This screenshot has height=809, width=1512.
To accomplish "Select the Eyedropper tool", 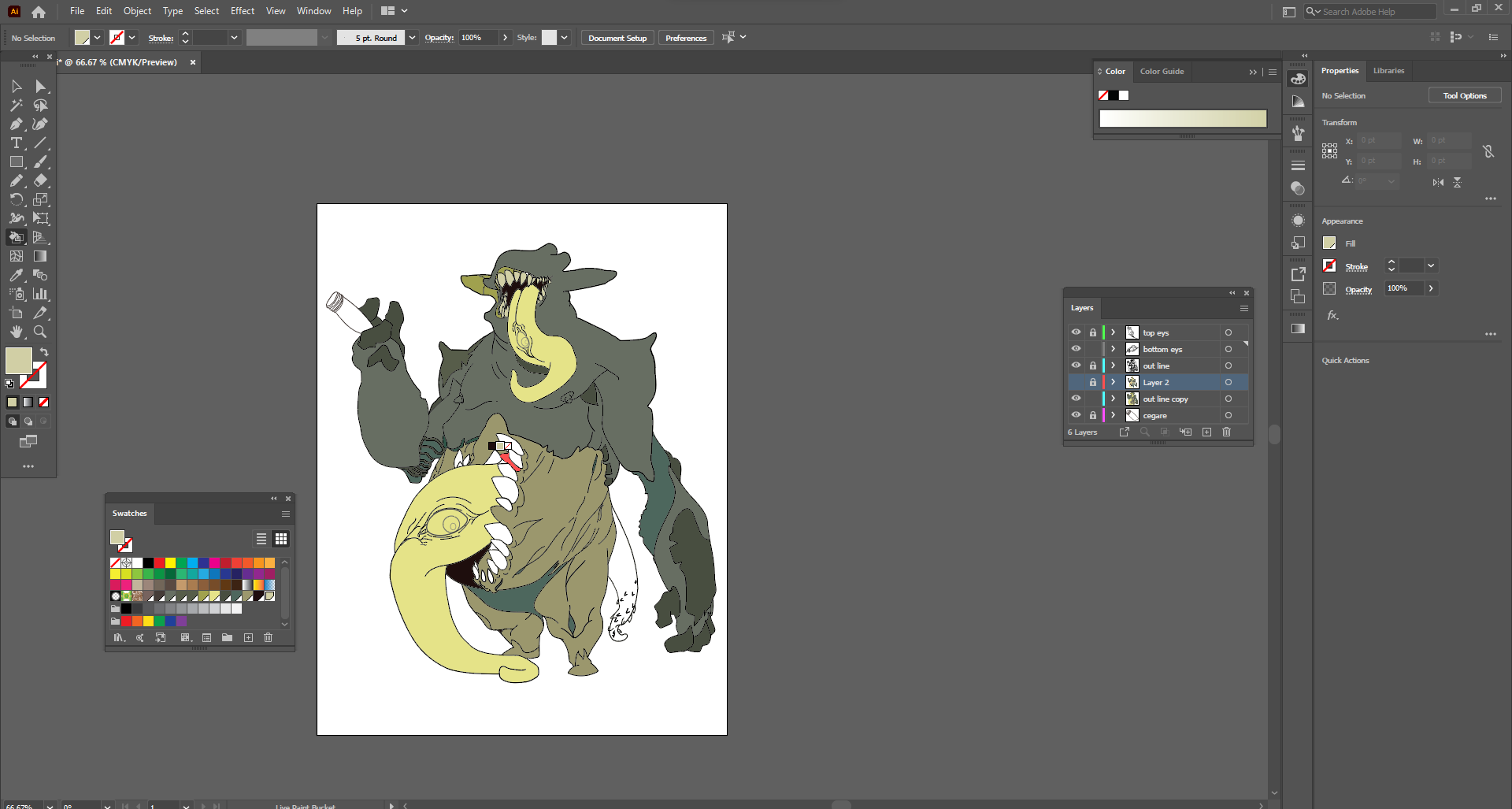I will tap(16, 275).
